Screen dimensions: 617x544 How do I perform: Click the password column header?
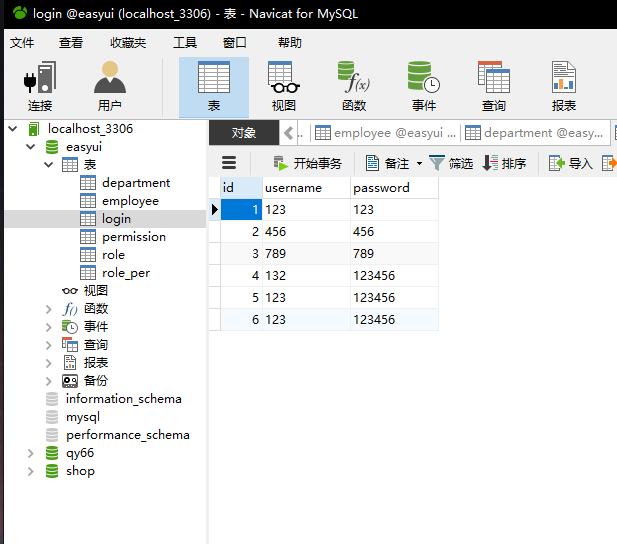click(394, 188)
